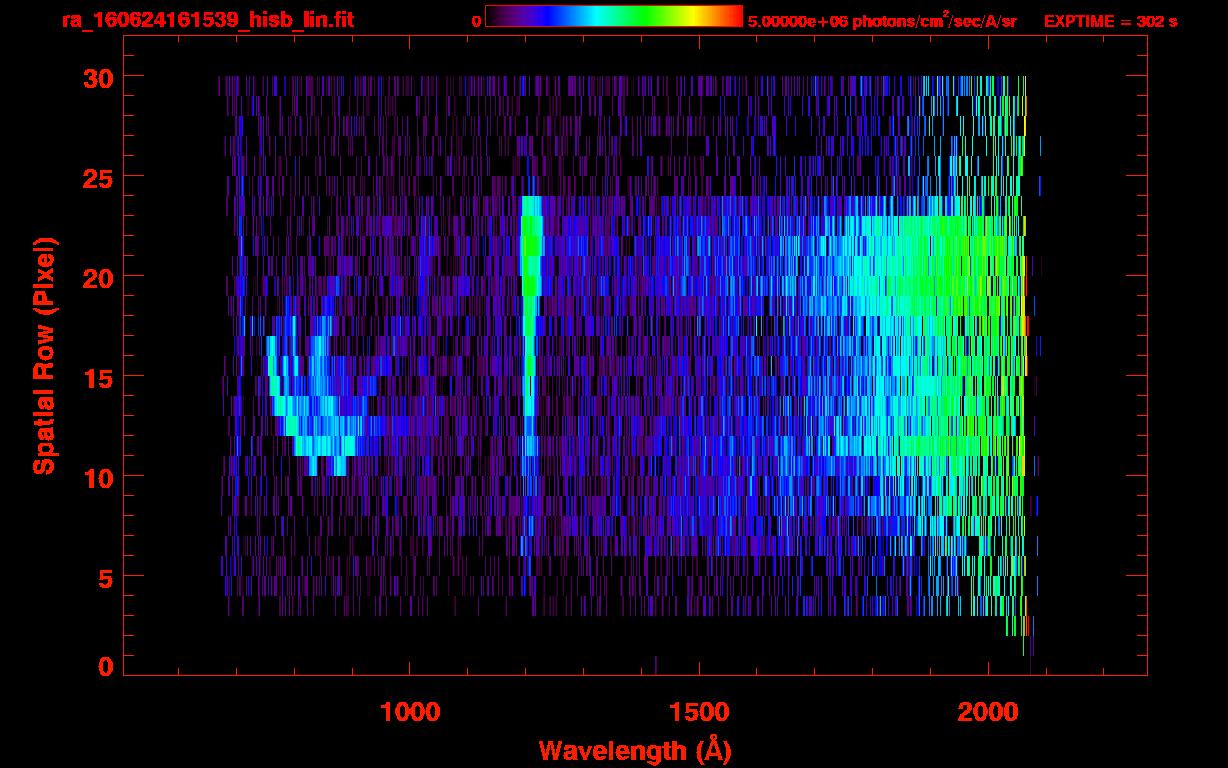Image resolution: width=1228 pixels, height=768 pixels.
Task: Click the Spatial Row (Pixel) axis title
Action: click(x=44, y=355)
